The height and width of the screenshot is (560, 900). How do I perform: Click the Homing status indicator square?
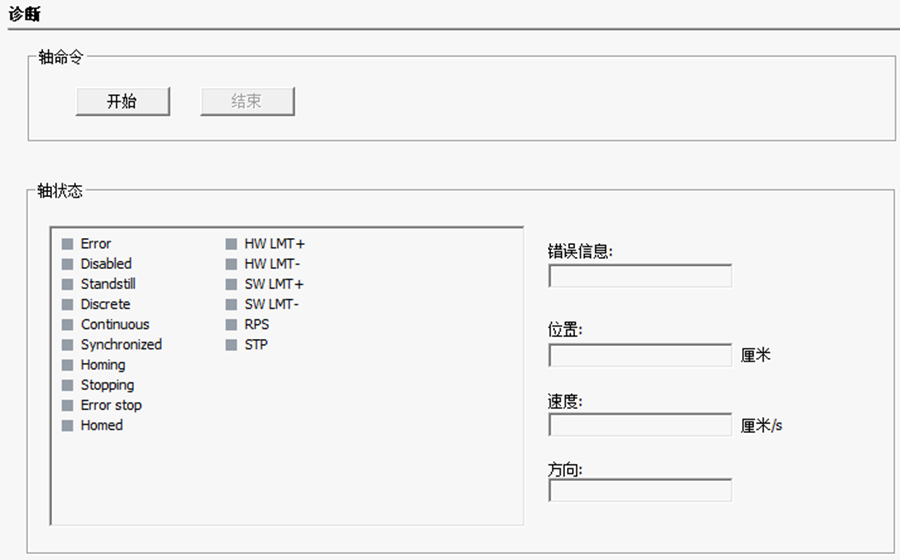click(x=67, y=365)
